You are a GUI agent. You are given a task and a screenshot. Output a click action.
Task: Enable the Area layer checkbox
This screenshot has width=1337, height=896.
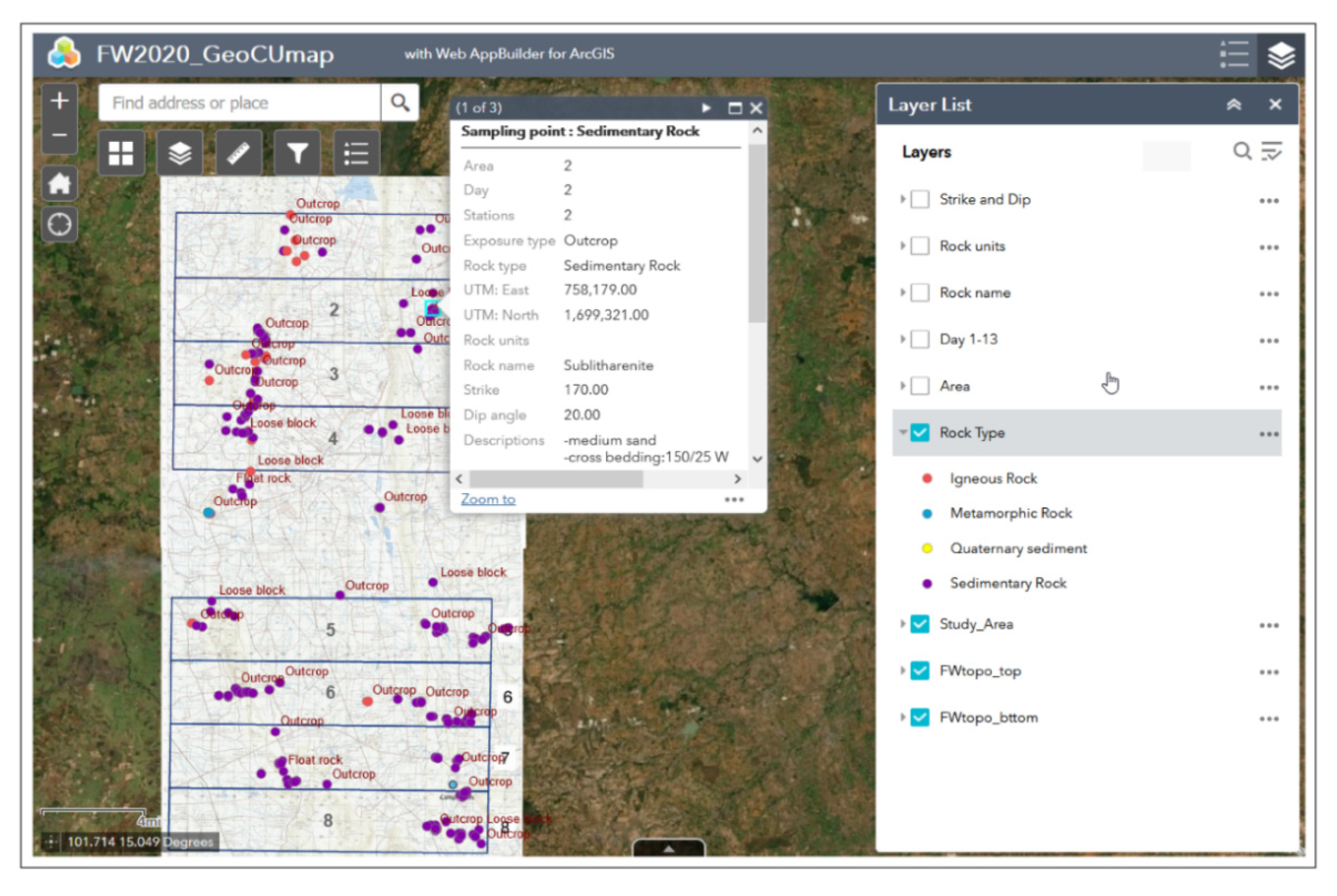[919, 386]
